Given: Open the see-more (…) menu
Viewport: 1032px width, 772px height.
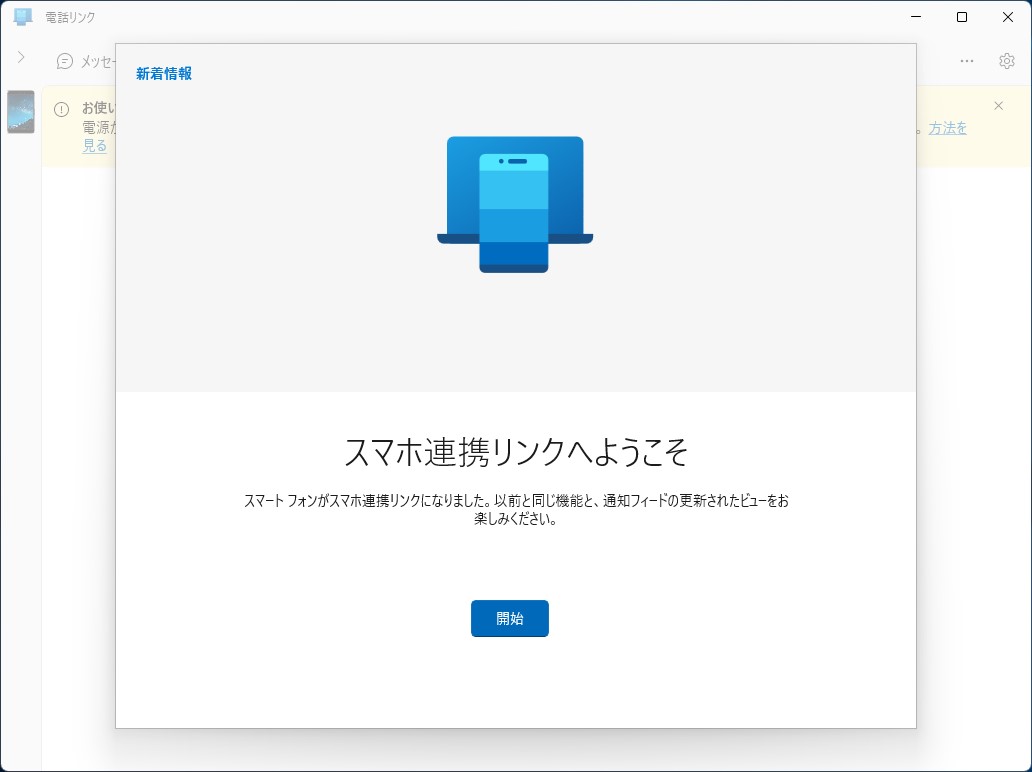Looking at the screenshot, I should 966,60.
